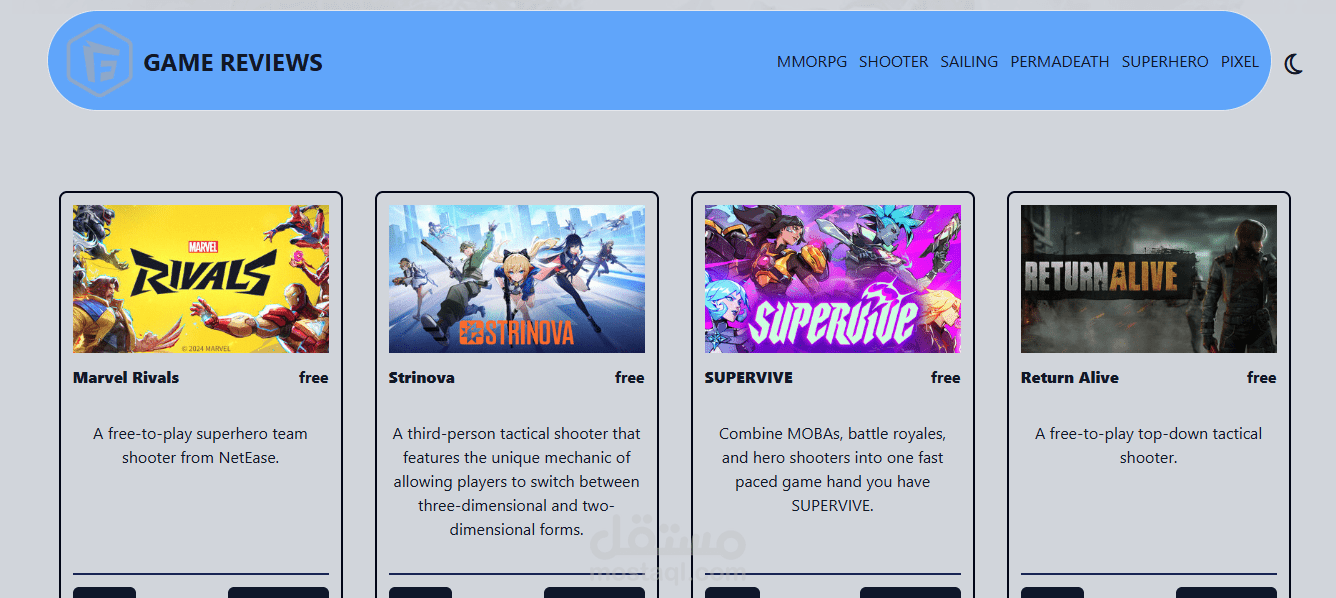Click the Strinova card title
Image resolution: width=1336 pixels, height=598 pixels.
[422, 377]
